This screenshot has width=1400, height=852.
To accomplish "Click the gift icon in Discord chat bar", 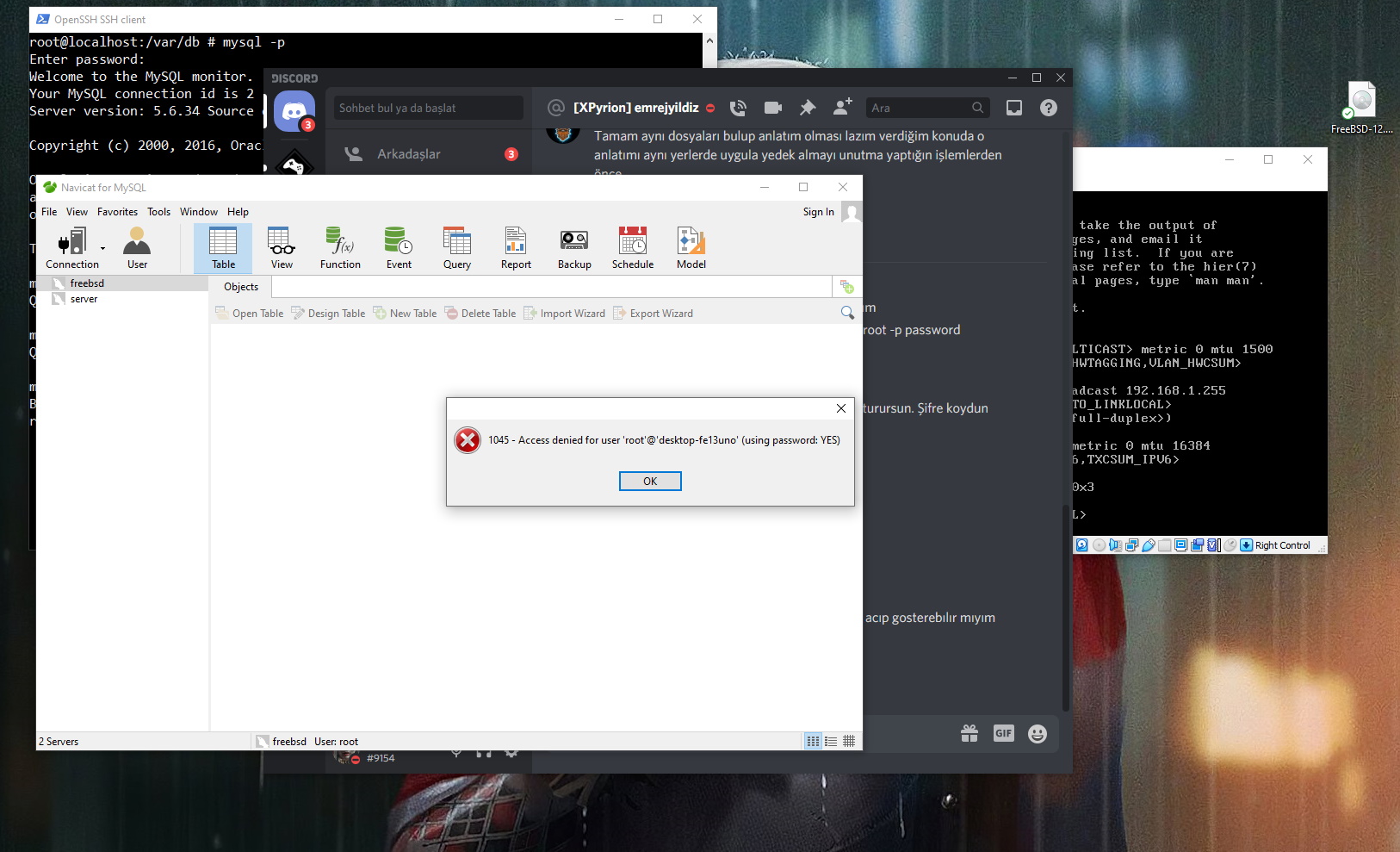I will [969, 733].
